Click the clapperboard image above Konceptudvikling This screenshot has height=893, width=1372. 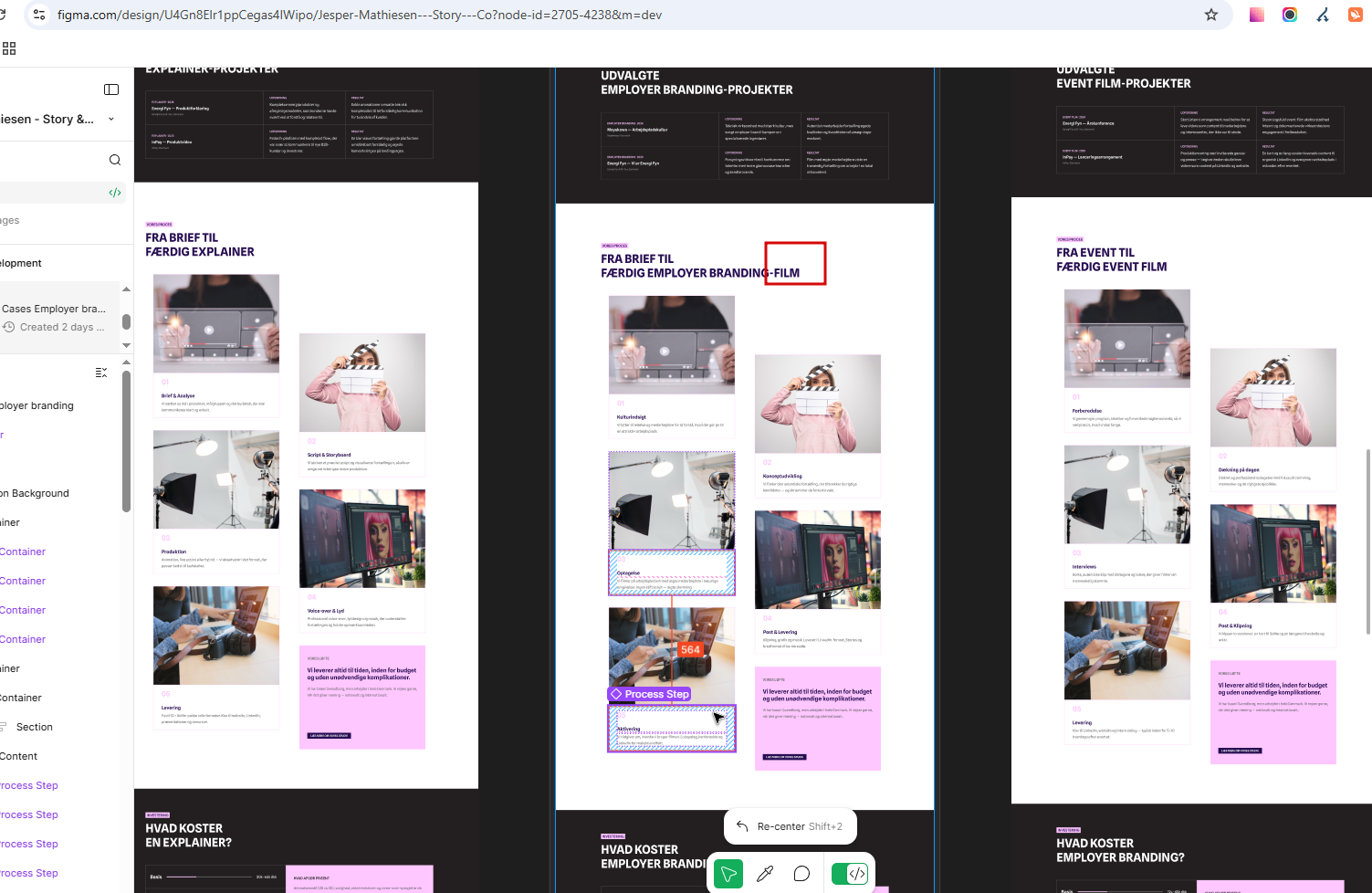(818, 404)
